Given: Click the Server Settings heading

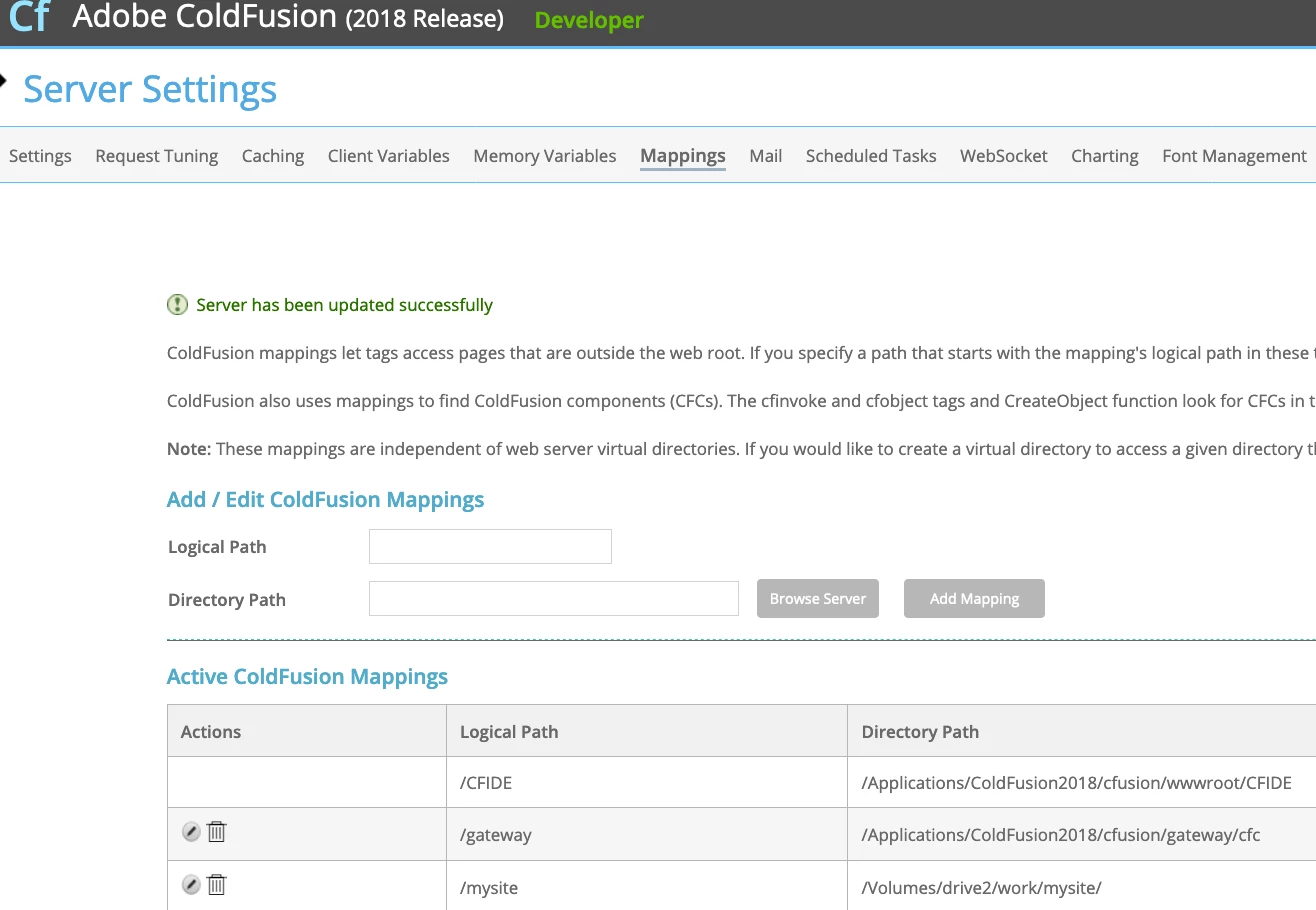Looking at the screenshot, I should (150, 89).
